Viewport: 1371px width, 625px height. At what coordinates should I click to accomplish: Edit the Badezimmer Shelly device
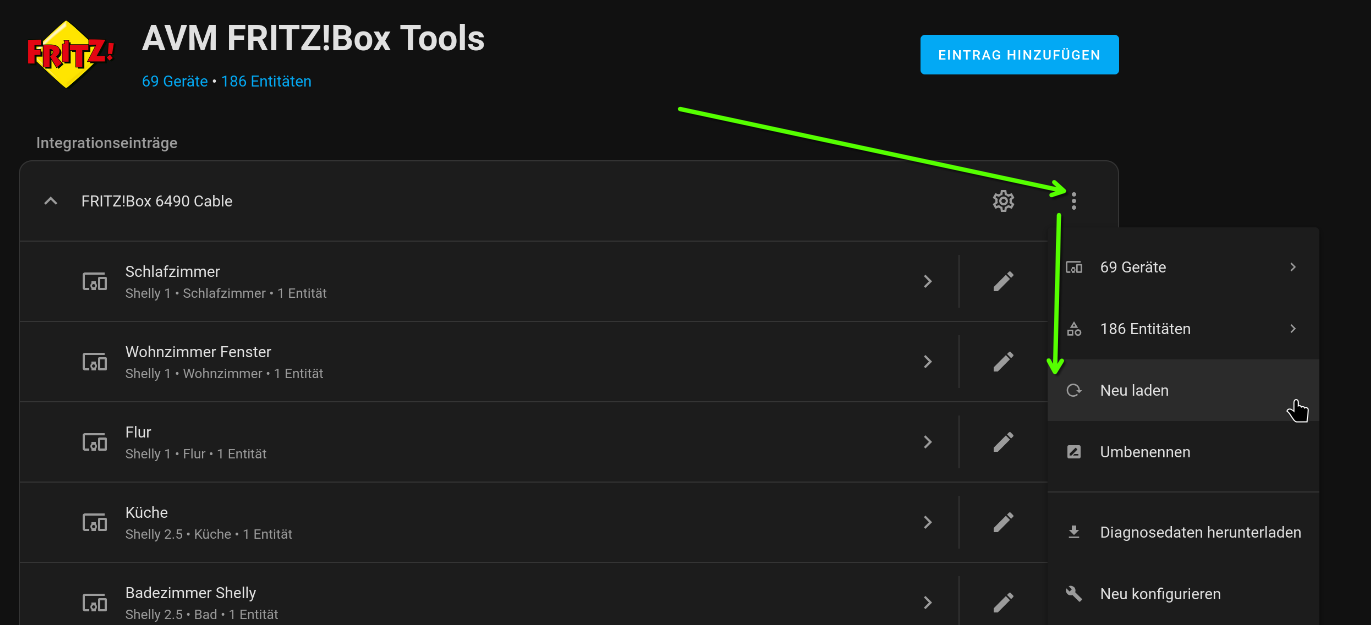point(1003,602)
